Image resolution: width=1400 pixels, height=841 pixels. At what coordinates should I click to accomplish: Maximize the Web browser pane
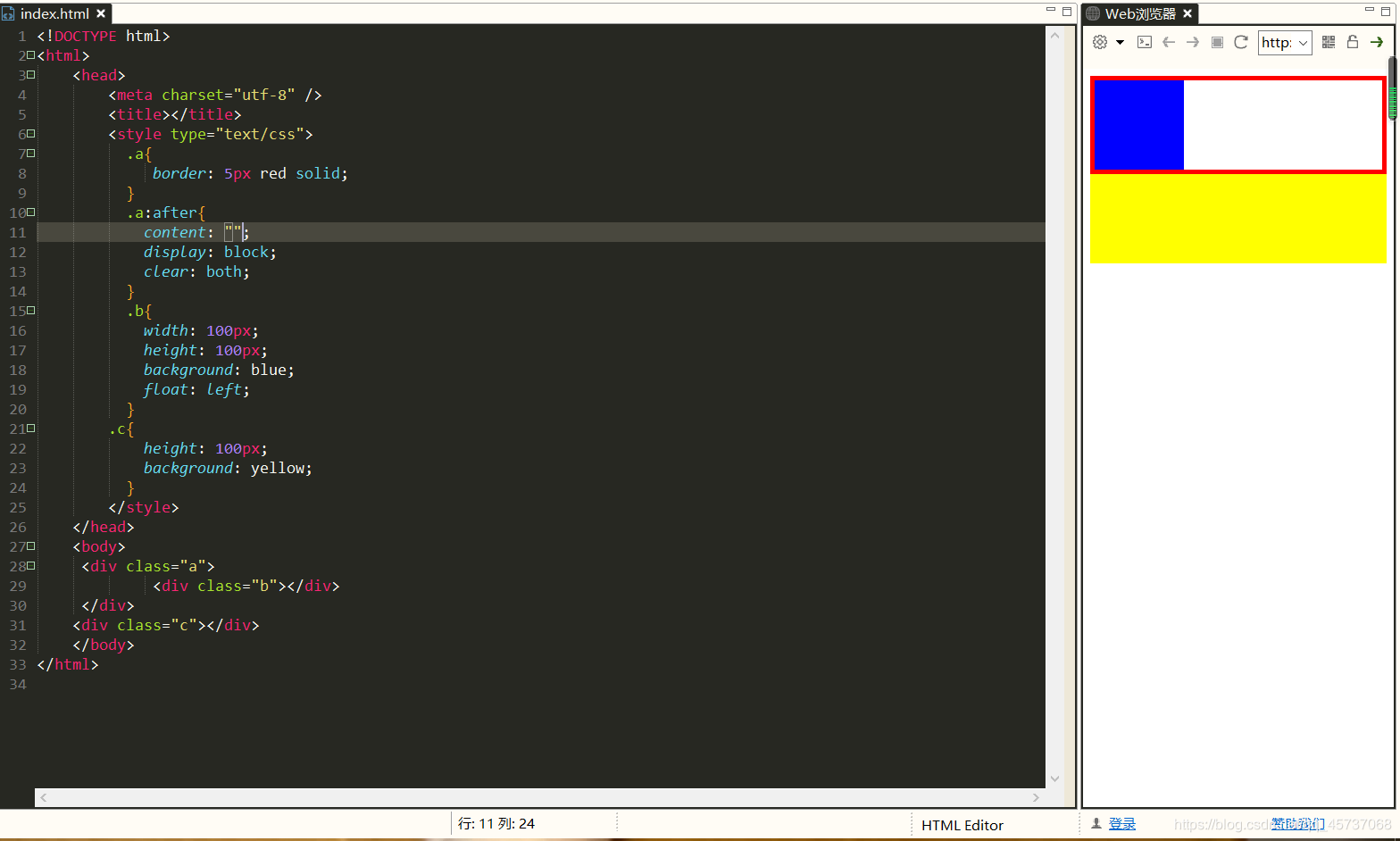(1386, 11)
